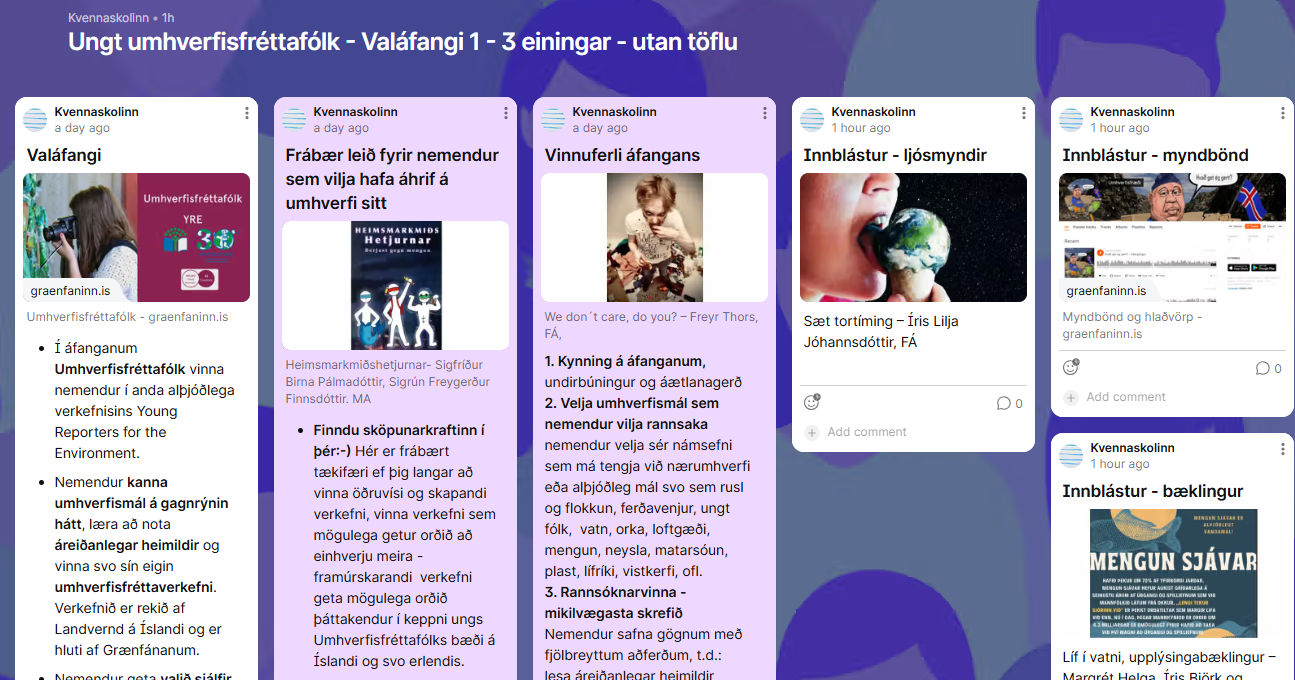Screen dimensions: 1295x680
Task: Open three-dot menu on Innblástur - myndbönd post
Action: point(1283,113)
